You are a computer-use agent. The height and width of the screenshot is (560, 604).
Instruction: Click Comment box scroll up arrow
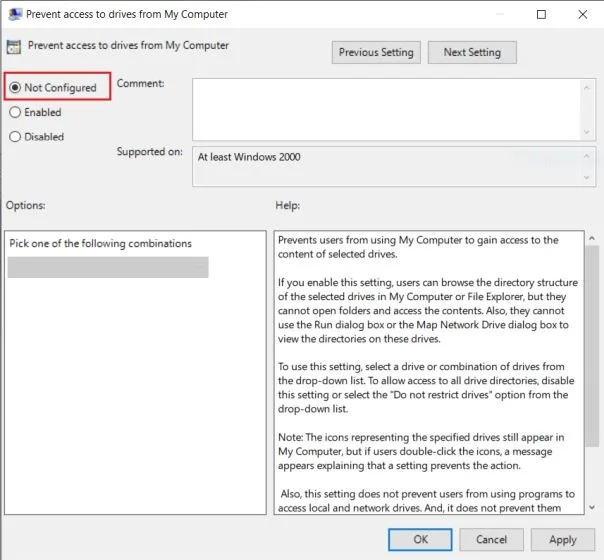(x=586, y=88)
